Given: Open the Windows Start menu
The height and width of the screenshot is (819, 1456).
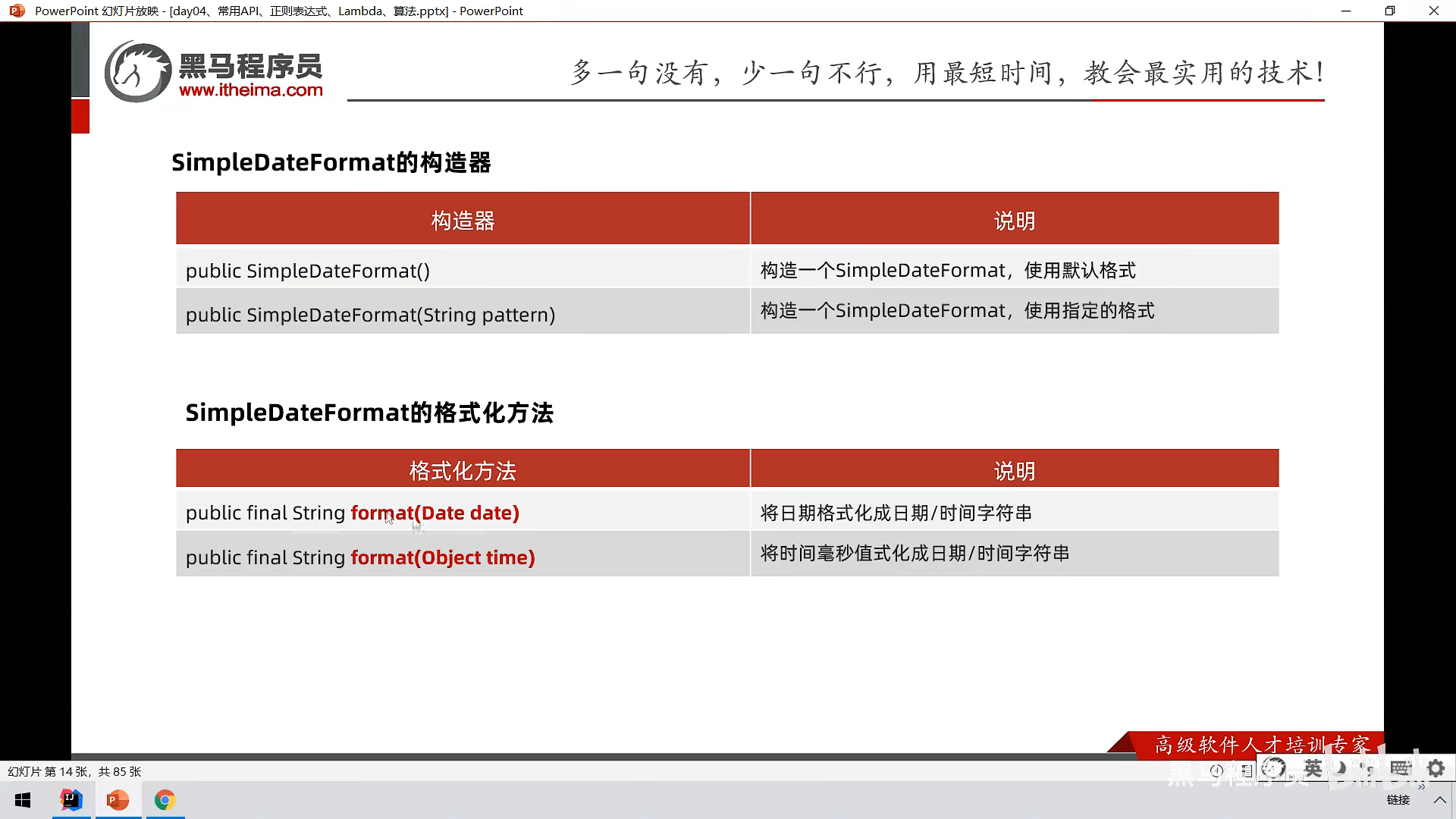Looking at the screenshot, I should coord(23,800).
